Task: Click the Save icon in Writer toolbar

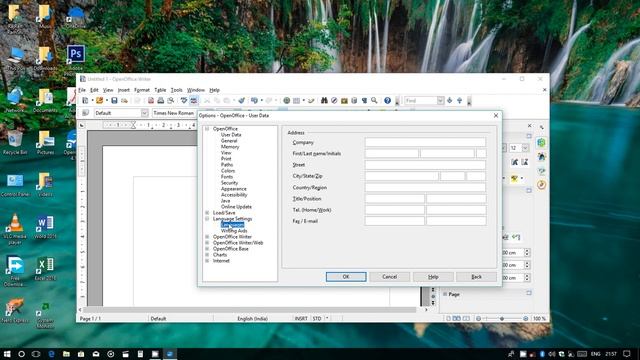Action: pyautogui.click(x=114, y=100)
